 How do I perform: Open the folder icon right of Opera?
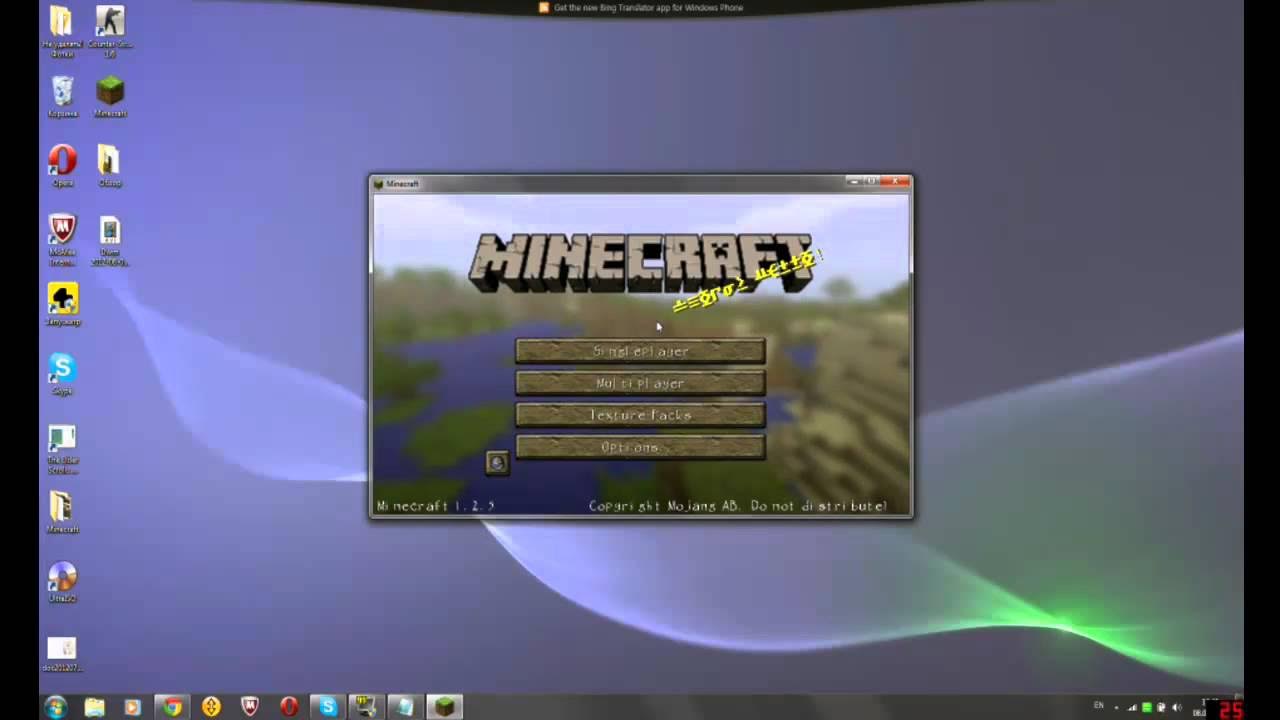point(110,165)
